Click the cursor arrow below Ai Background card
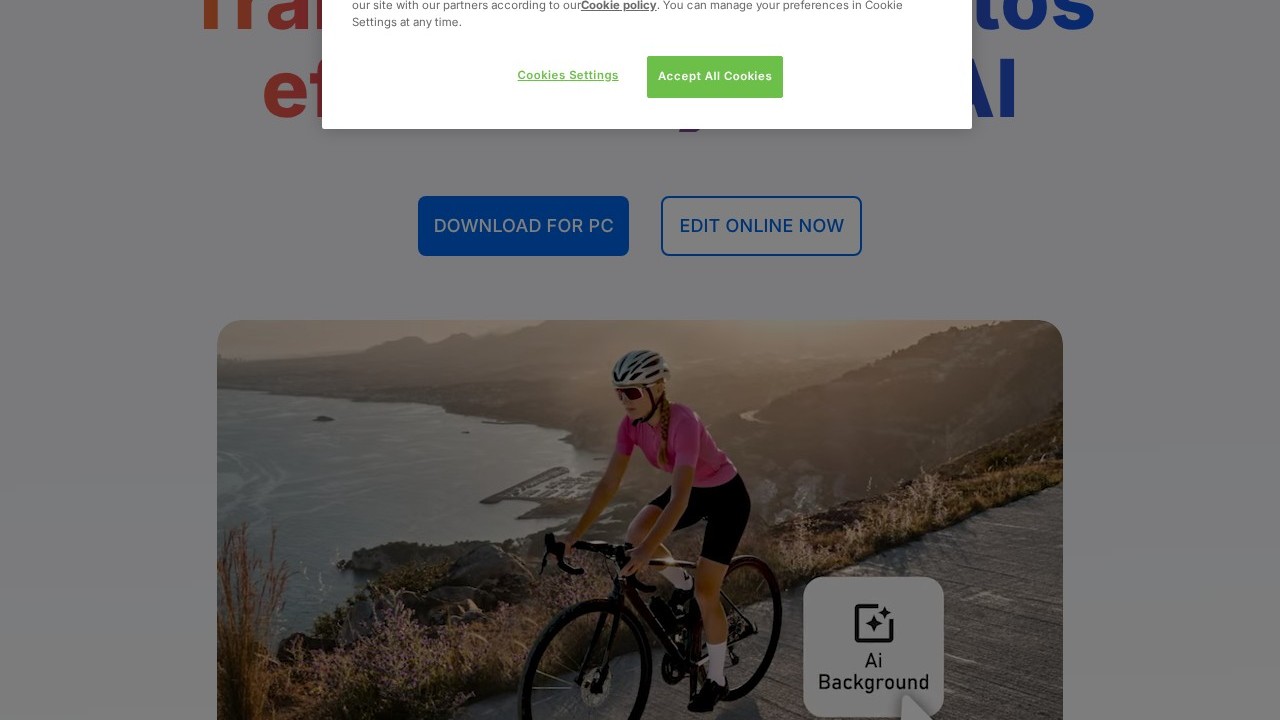 [x=915, y=708]
